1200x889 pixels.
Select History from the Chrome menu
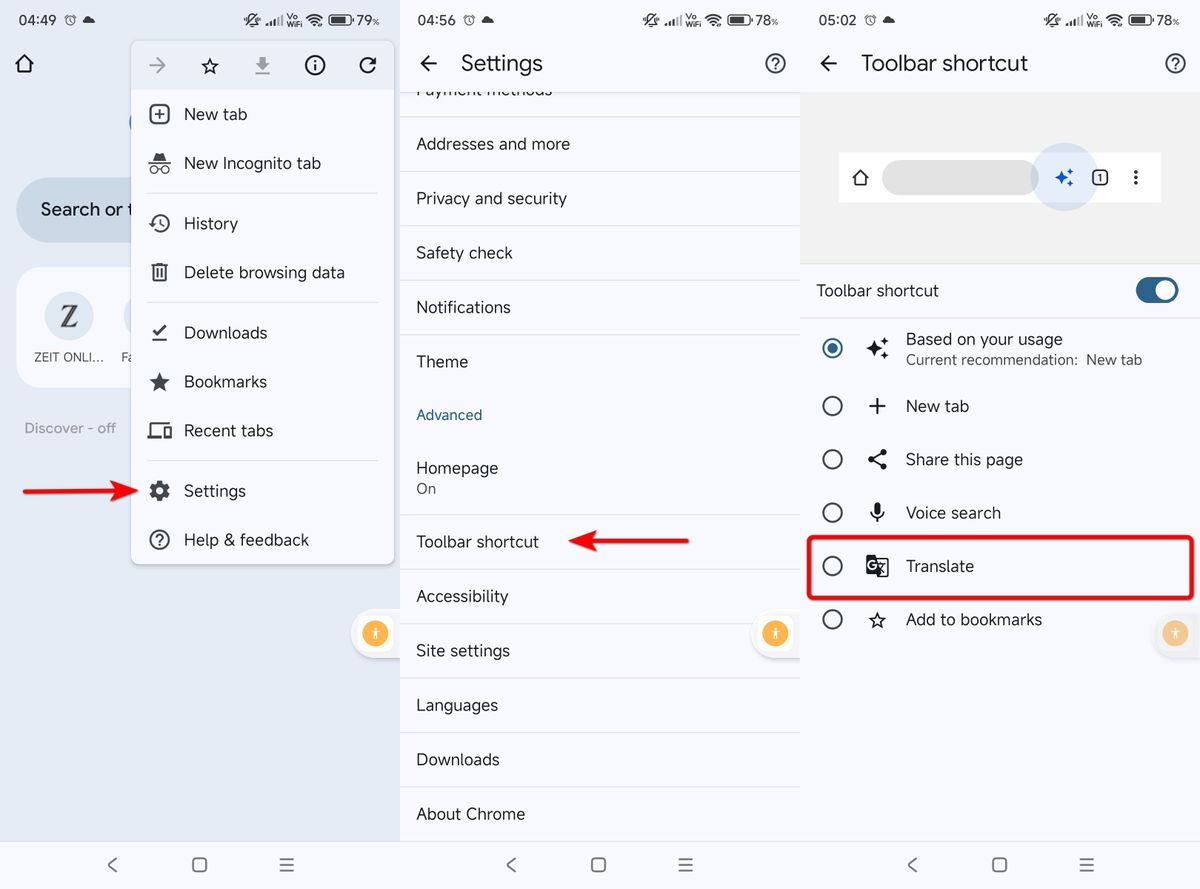click(x=210, y=223)
